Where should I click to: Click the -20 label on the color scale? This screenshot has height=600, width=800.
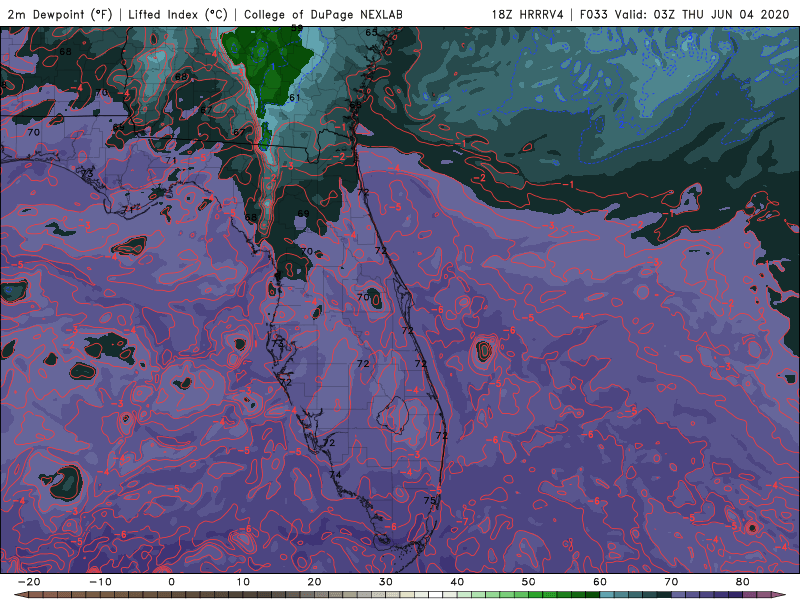pos(29,582)
